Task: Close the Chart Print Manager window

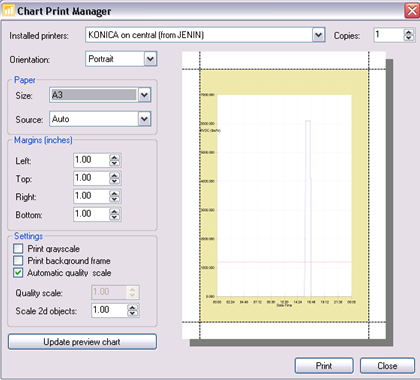Action: (x=412, y=11)
